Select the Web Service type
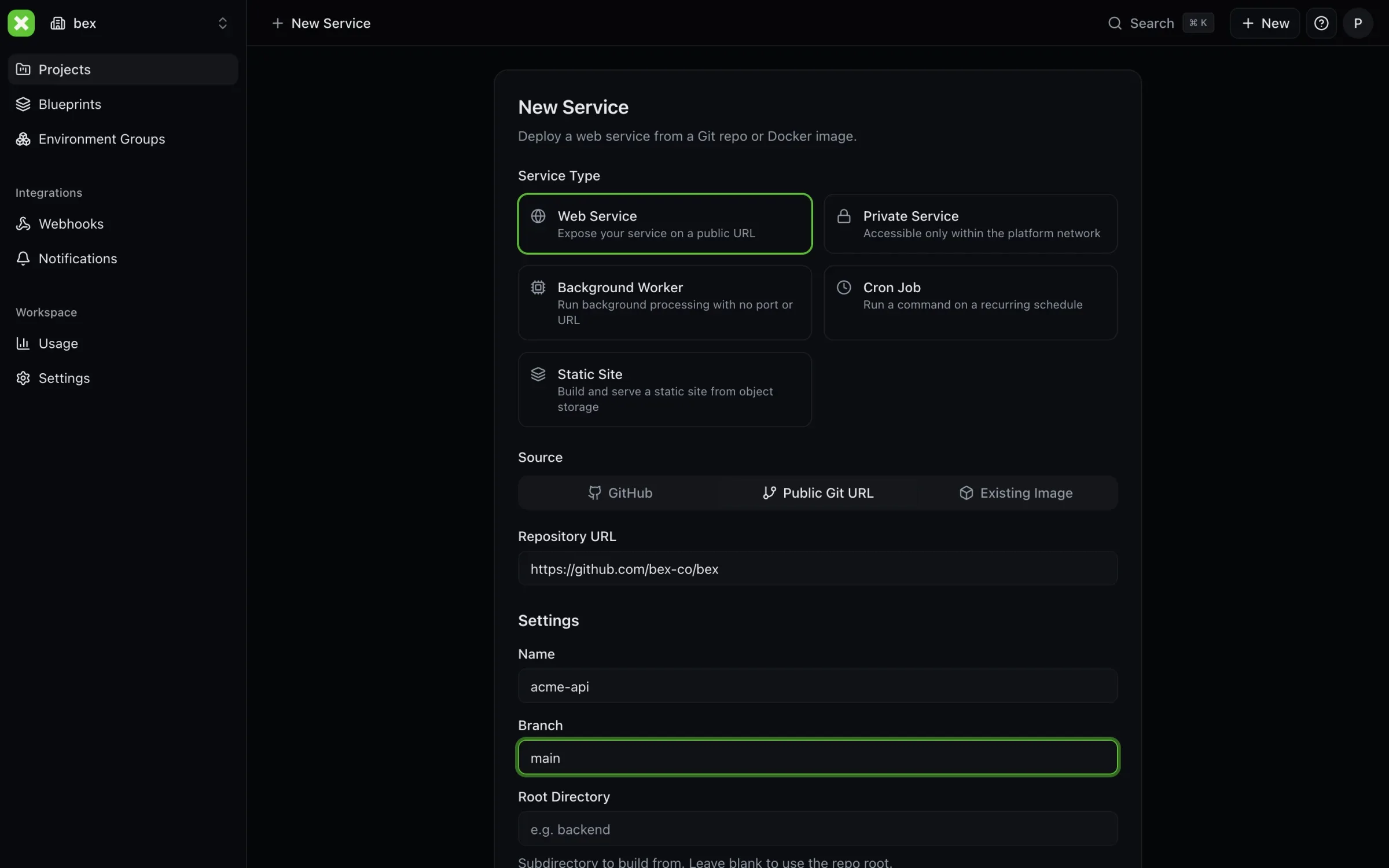1389x868 pixels. pyautogui.click(x=664, y=224)
